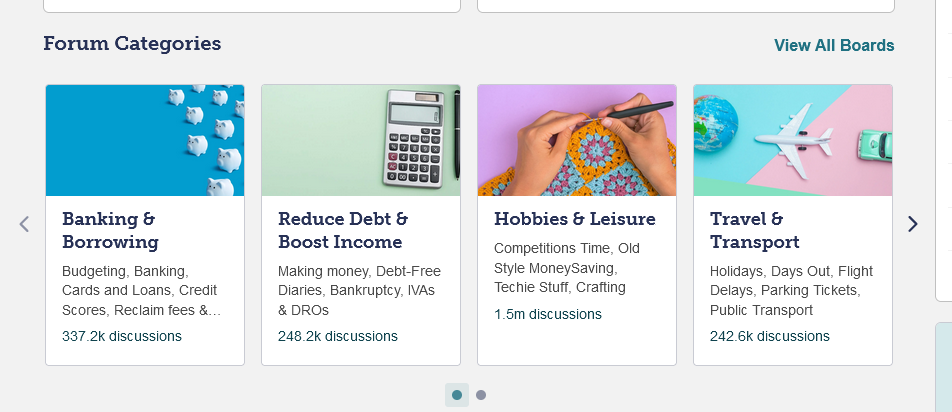Click the Hobbies & Leisure description text

pos(567,268)
